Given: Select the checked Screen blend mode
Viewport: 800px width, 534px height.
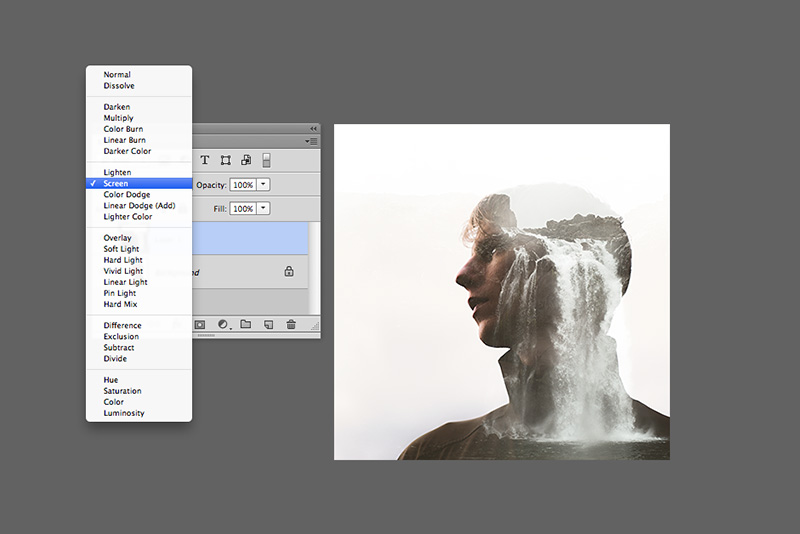Looking at the screenshot, I should tap(139, 183).
